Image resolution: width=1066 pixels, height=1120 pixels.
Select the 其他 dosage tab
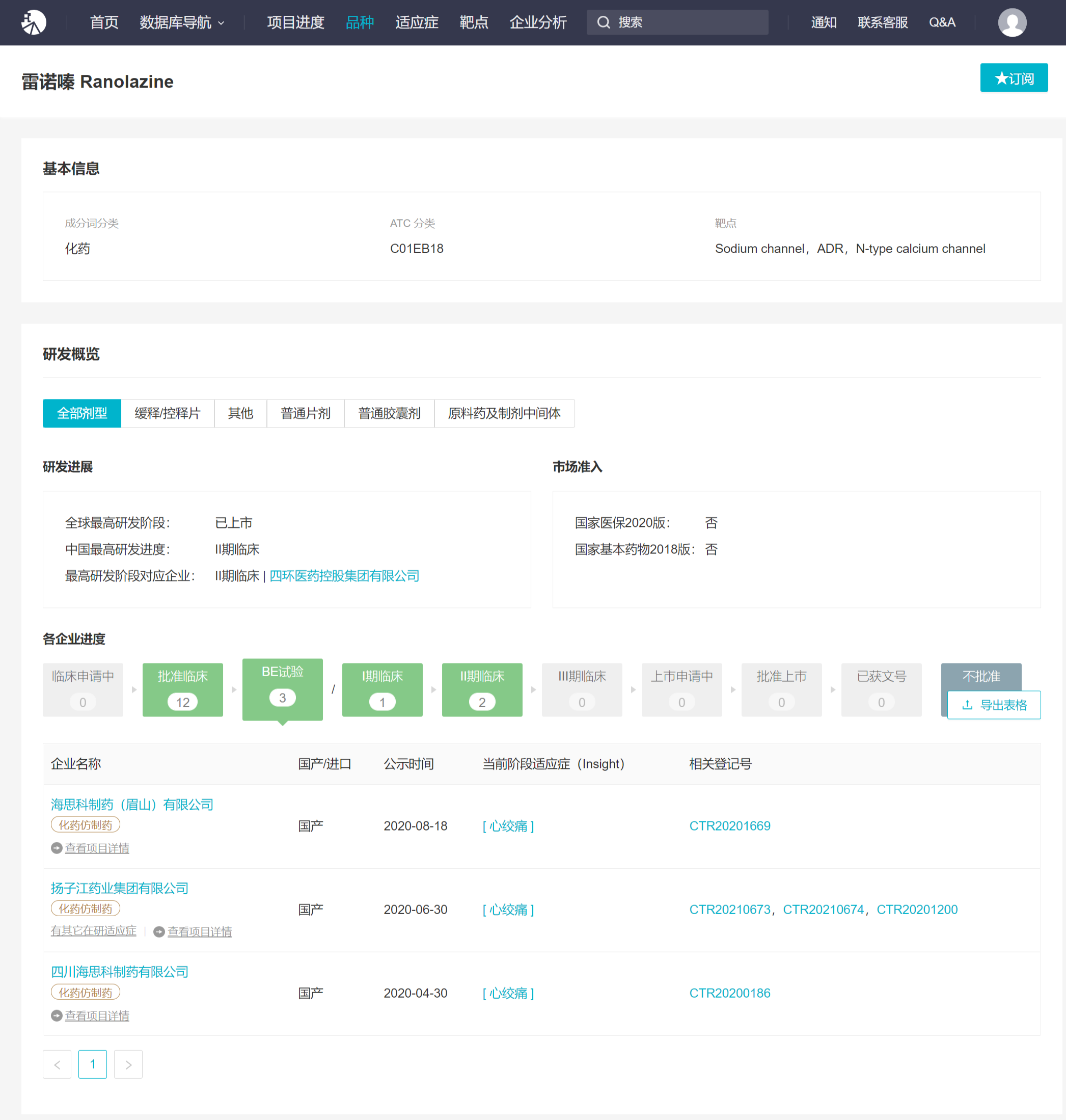pos(240,413)
